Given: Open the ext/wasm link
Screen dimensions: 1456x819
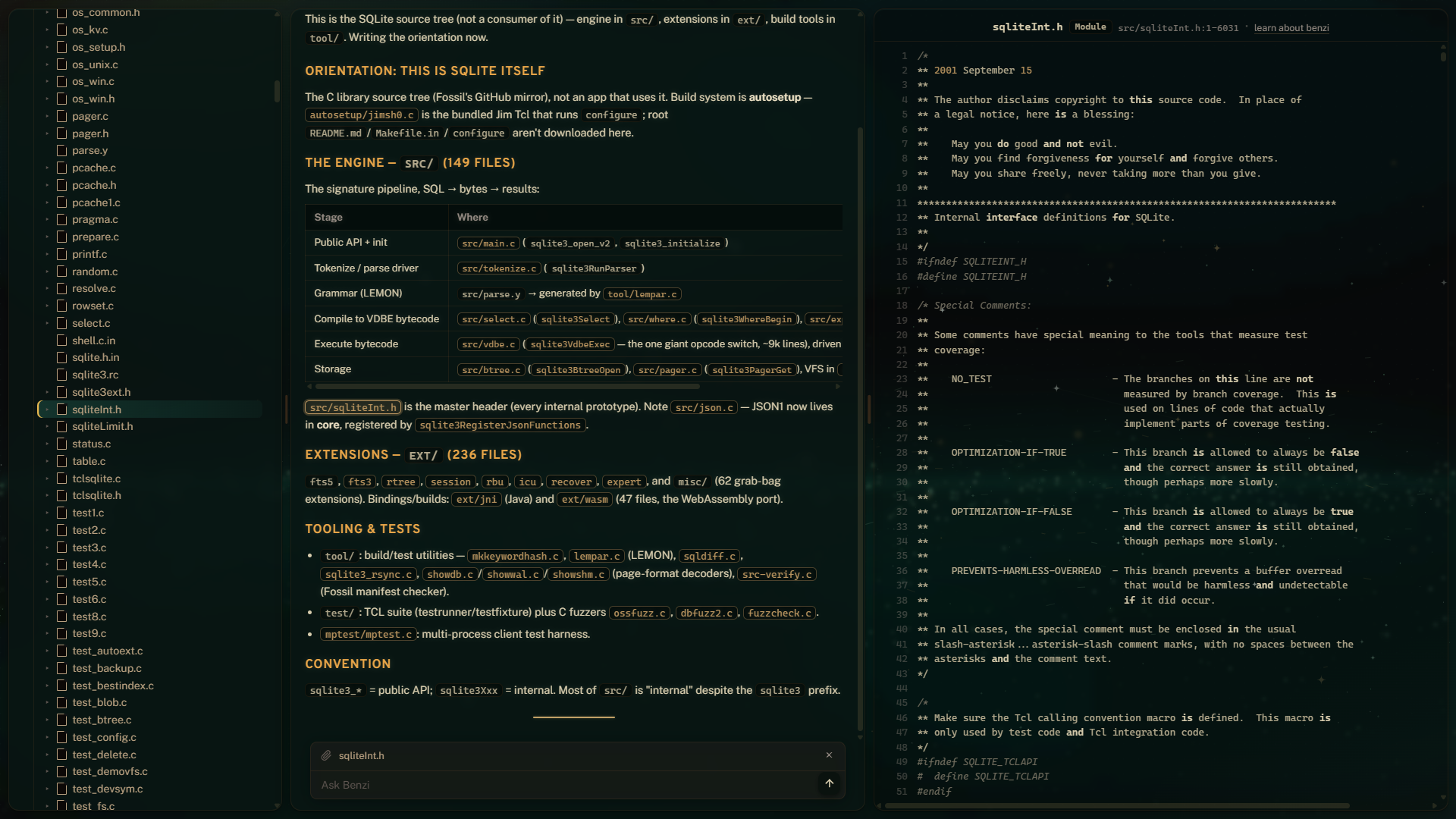Looking at the screenshot, I should pos(584,500).
